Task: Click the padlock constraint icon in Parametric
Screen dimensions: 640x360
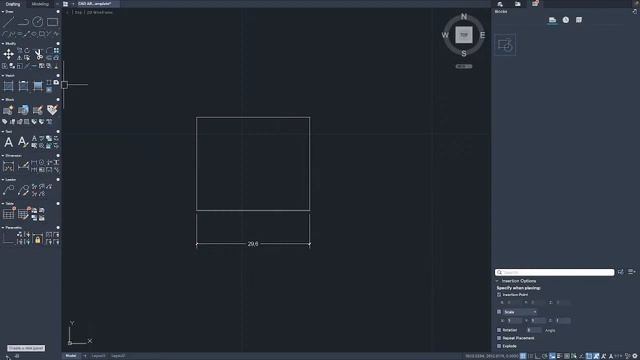Action: click(x=38, y=239)
